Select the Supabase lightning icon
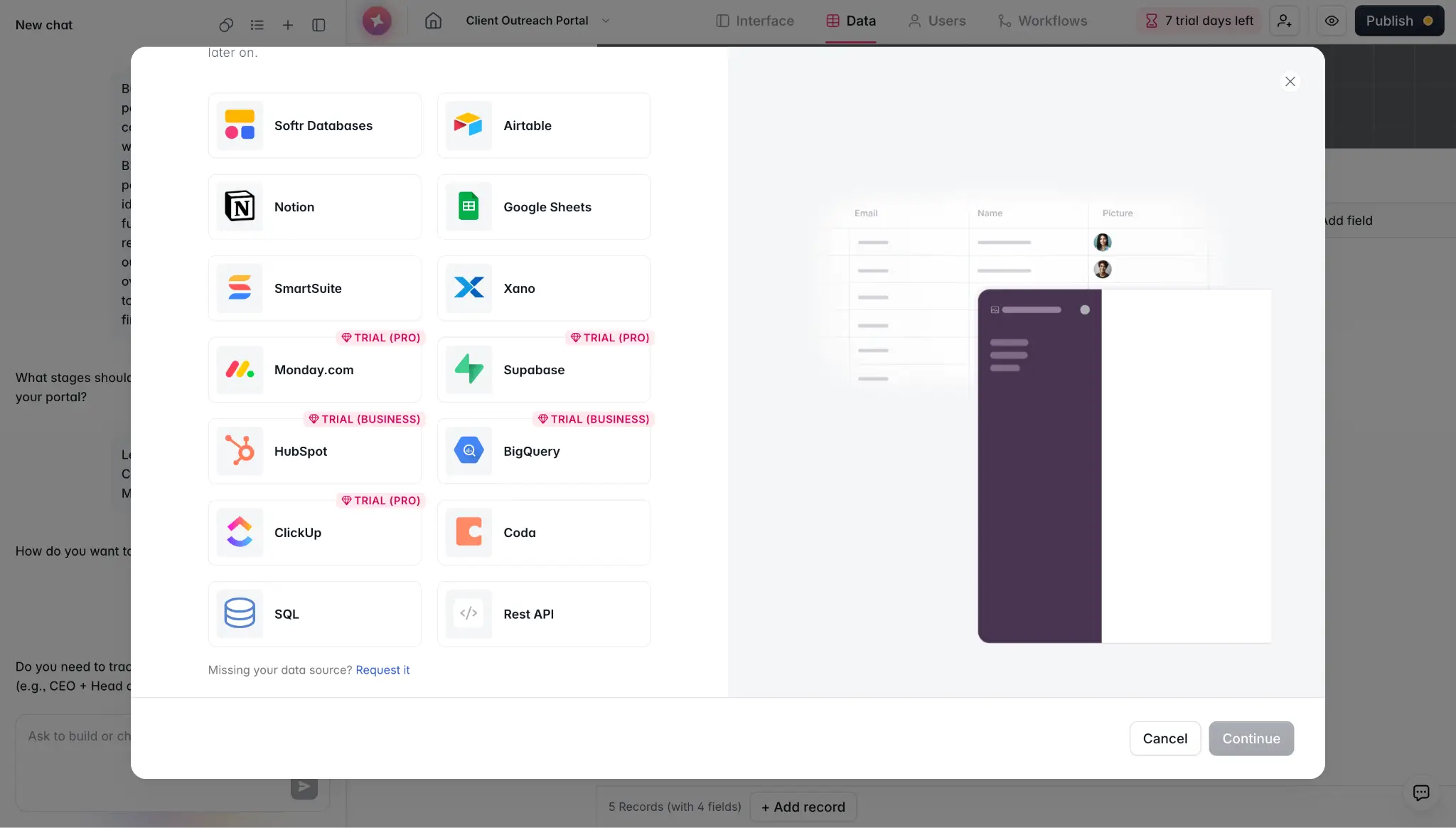This screenshot has height=828, width=1456. (x=469, y=370)
